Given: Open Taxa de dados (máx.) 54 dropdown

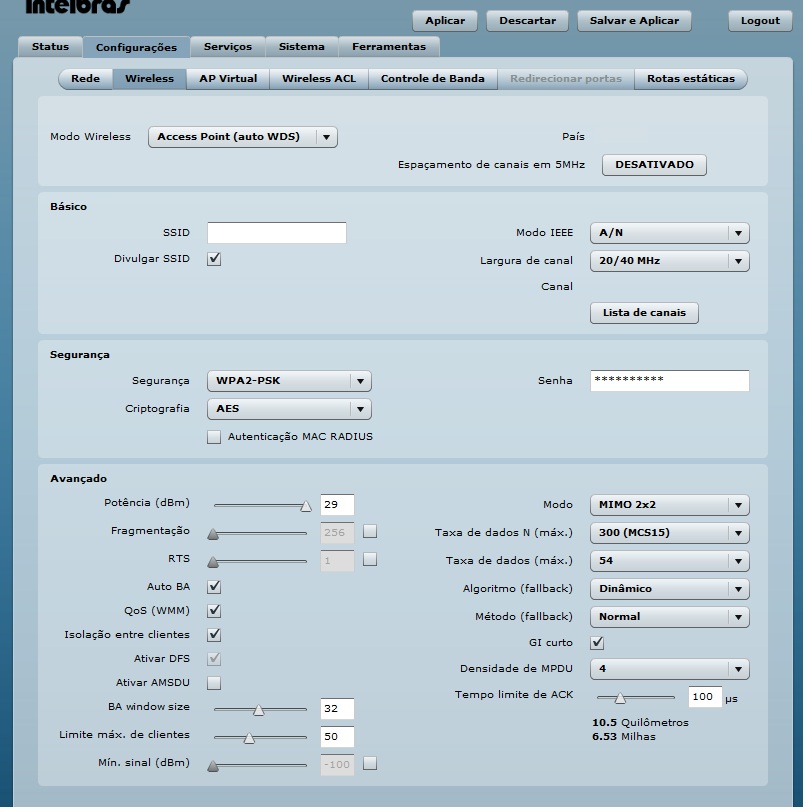Looking at the screenshot, I should pyautogui.click(x=669, y=561).
